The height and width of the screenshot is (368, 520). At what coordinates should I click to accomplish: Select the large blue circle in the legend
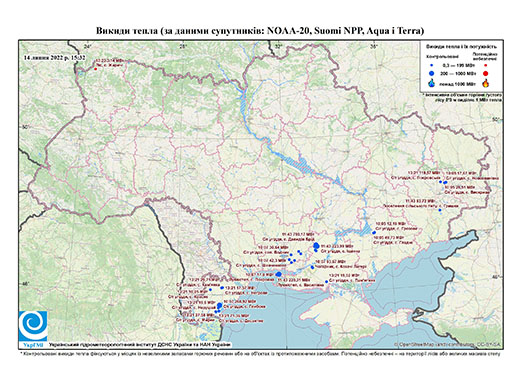click(x=432, y=73)
